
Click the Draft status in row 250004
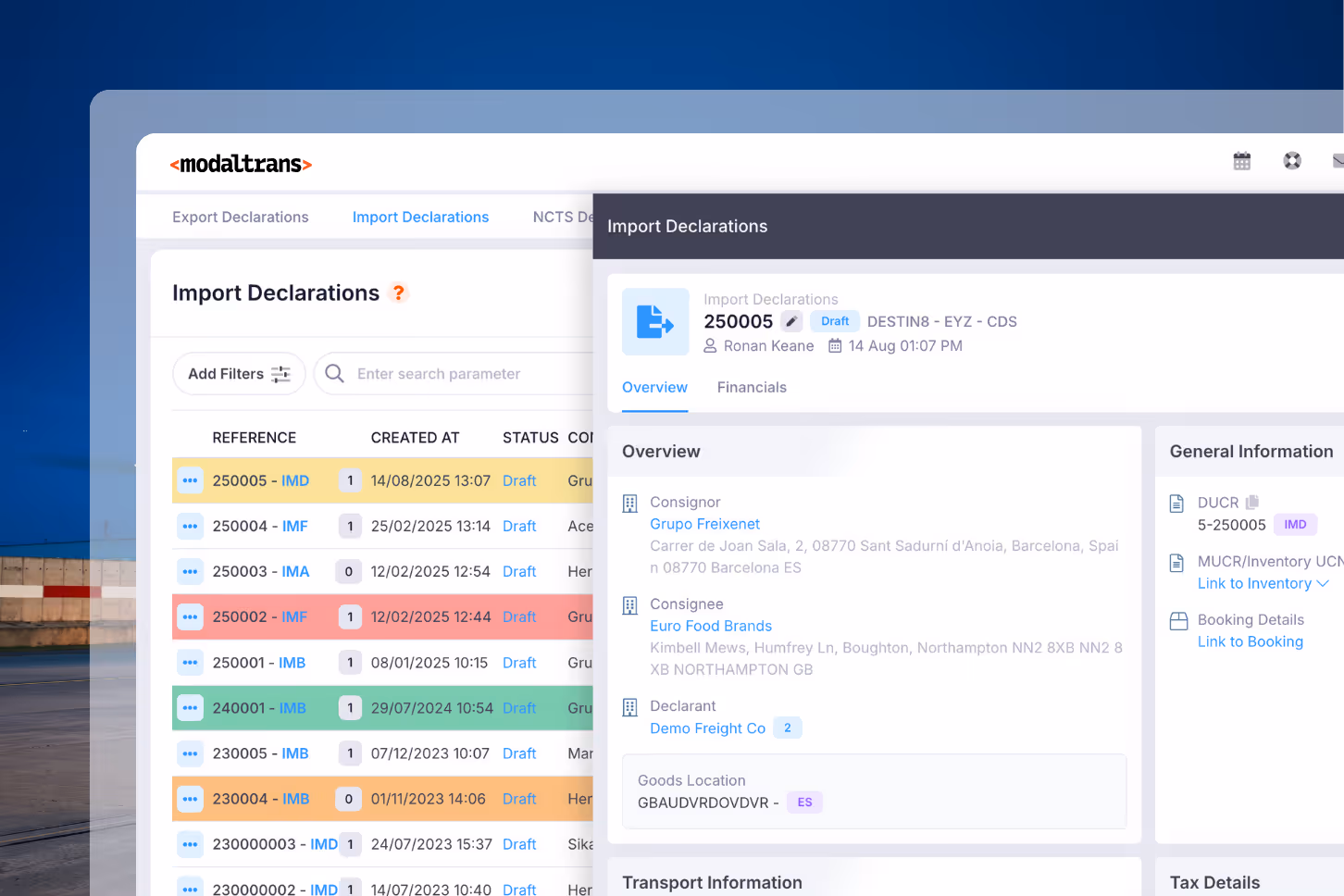click(x=519, y=526)
